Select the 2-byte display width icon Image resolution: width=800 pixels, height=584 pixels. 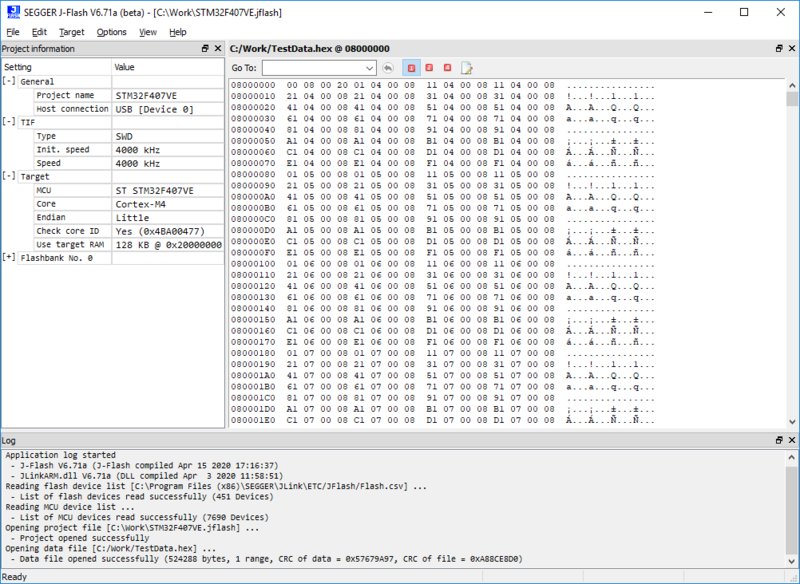(x=429, y=67)
